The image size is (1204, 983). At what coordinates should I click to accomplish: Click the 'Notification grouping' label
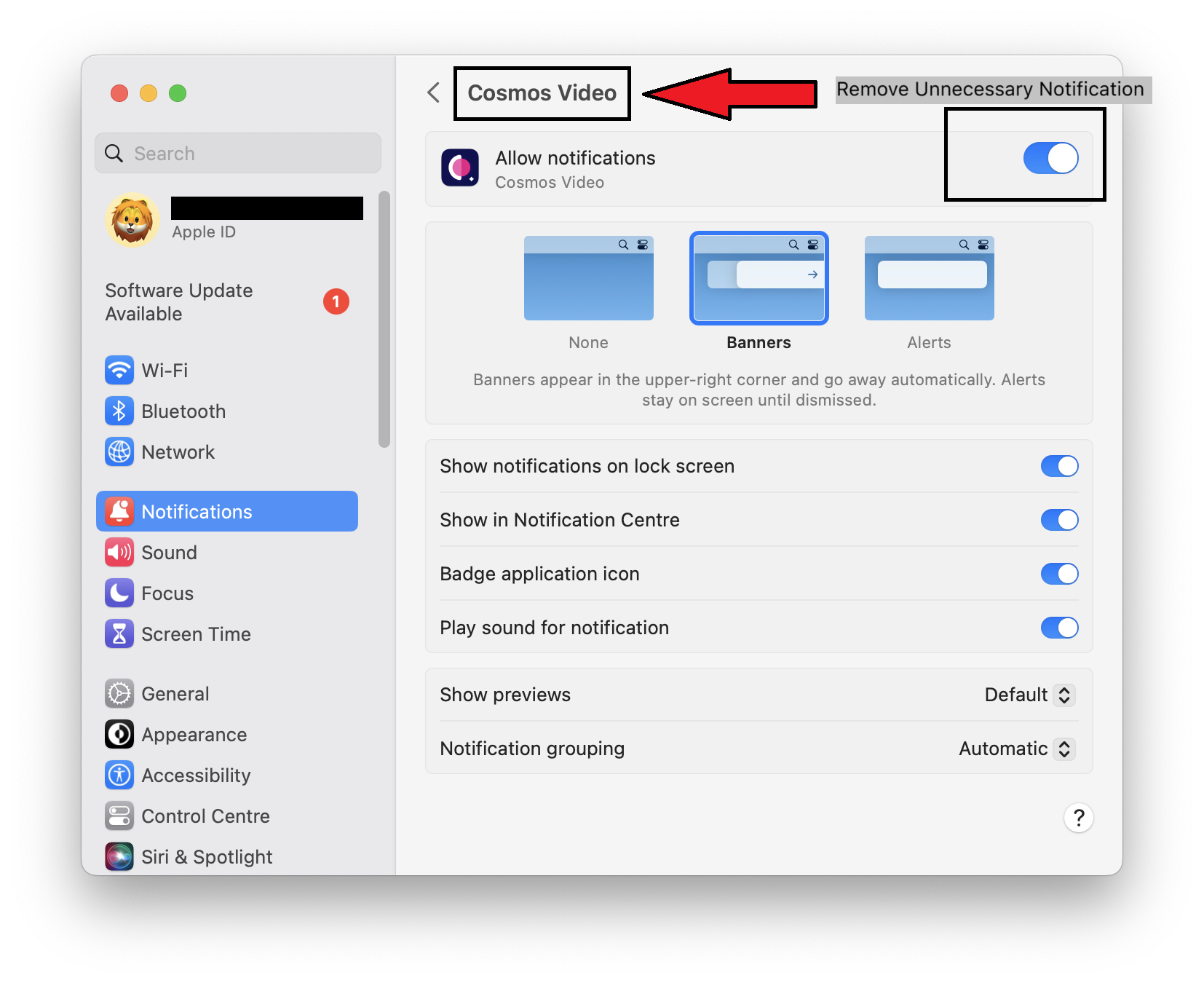pyautogui.click(x=532, y=749)
